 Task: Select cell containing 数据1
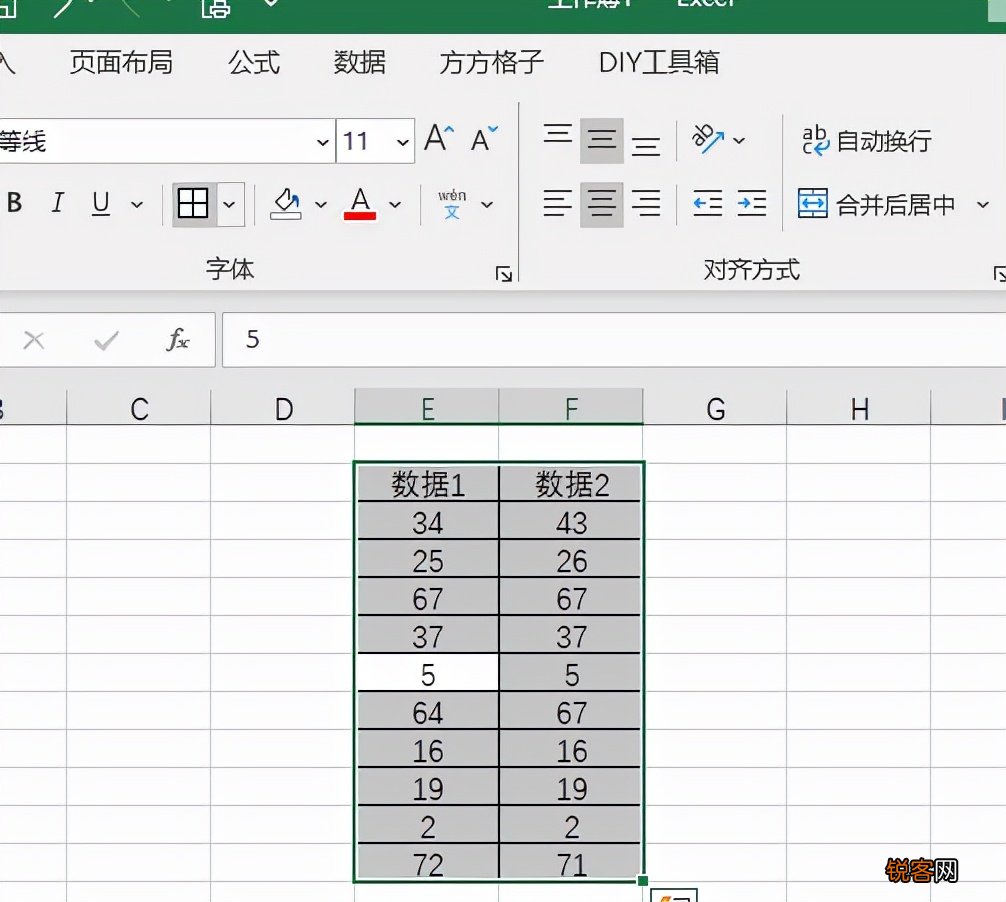pyautogui.click(x=427, y=483)
